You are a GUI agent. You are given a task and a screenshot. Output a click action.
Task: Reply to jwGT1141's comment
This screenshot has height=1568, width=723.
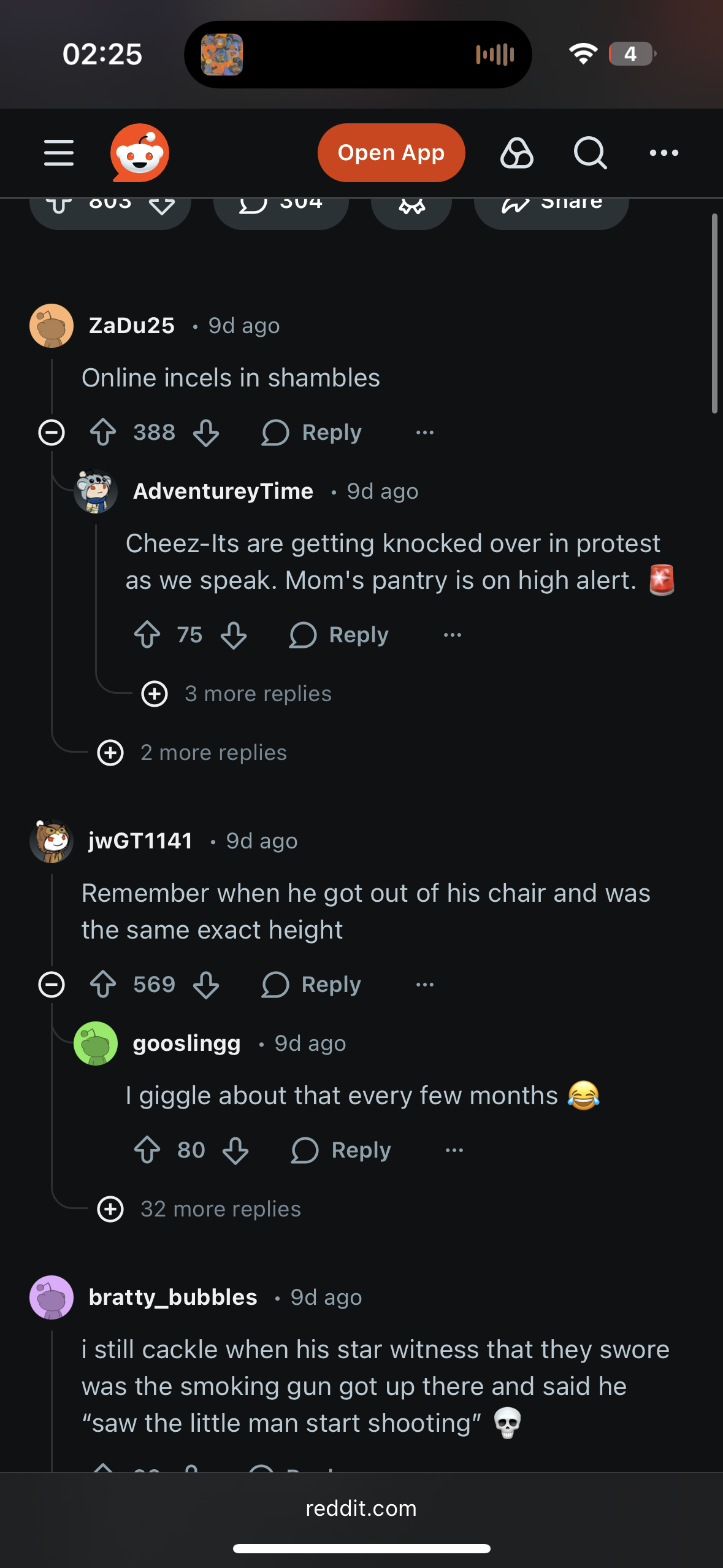point(312,985)
